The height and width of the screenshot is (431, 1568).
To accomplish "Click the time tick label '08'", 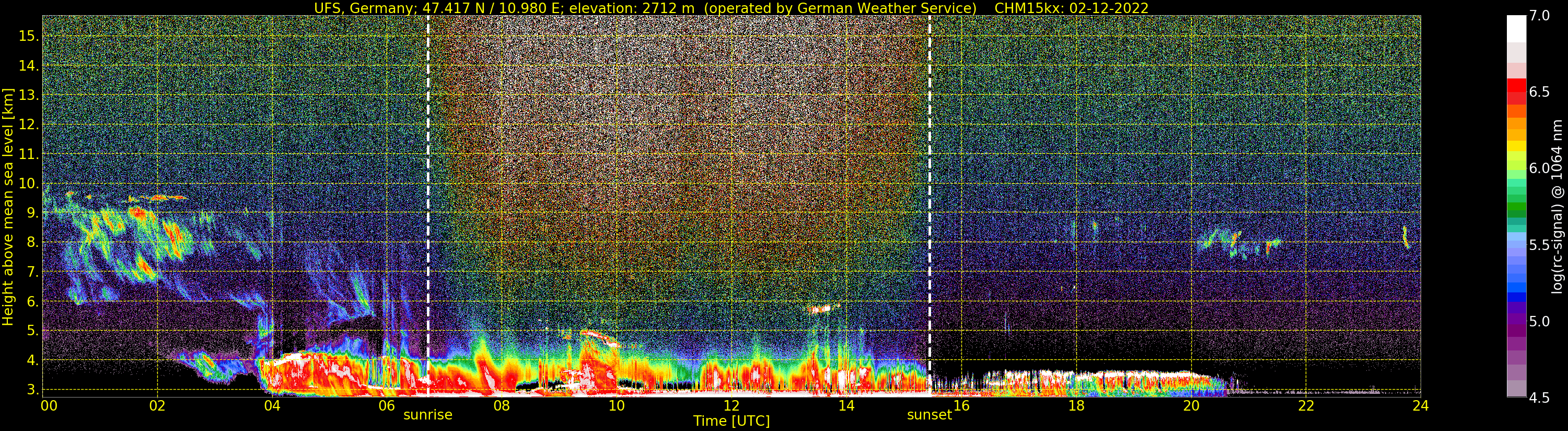I will click(x=502, y=405).
